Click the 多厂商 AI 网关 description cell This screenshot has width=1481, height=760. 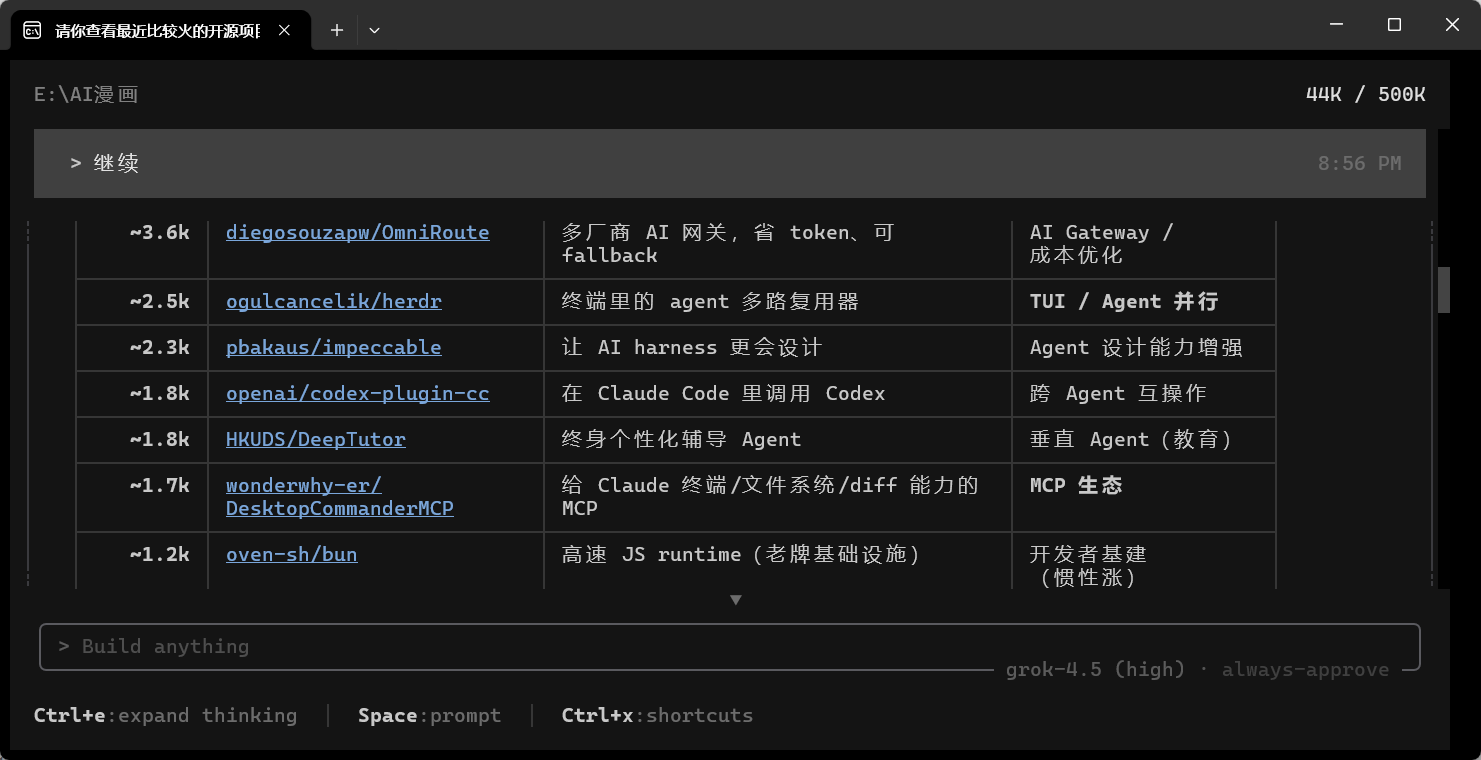tap(728, 244)
